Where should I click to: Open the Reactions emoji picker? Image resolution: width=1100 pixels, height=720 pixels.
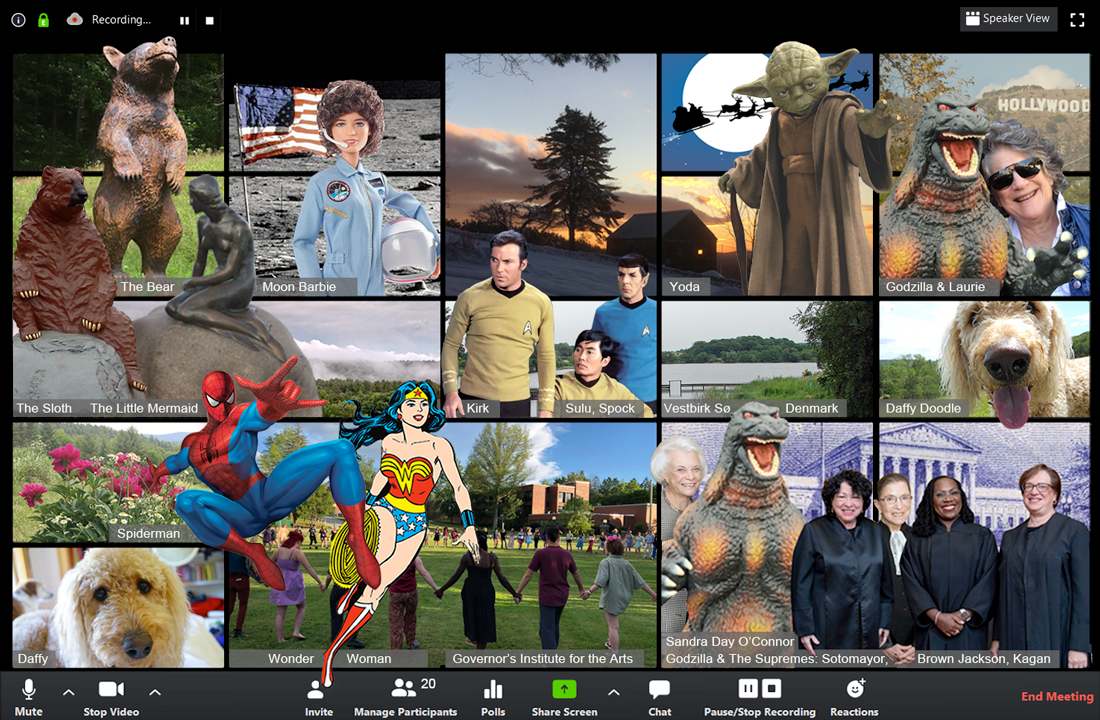pyautogui.click(x=855, y=689)
